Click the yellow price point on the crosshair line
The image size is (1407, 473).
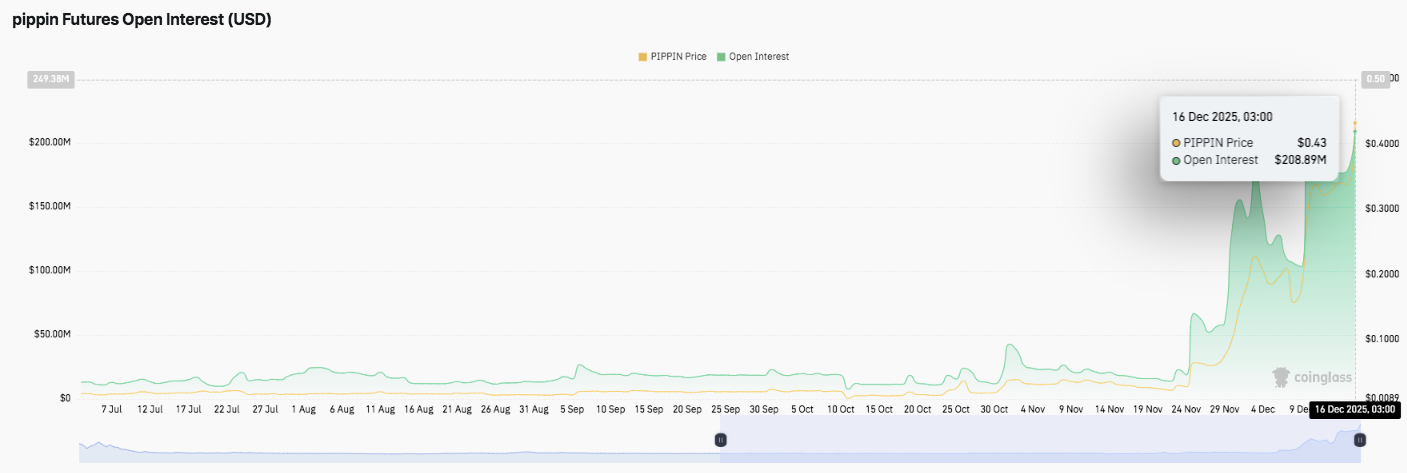[1355, 123]
